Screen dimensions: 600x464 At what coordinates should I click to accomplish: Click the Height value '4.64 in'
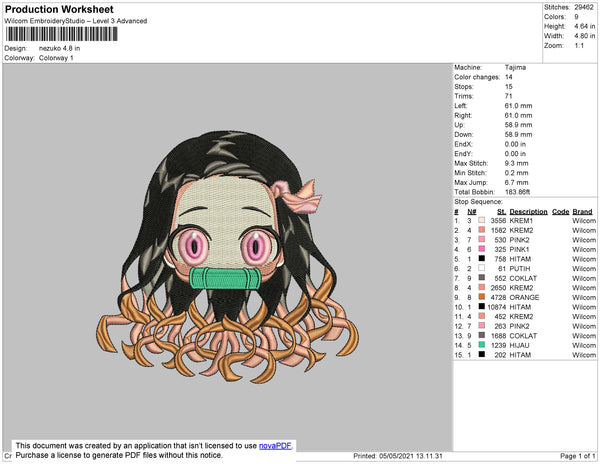[x=584, y=26]
